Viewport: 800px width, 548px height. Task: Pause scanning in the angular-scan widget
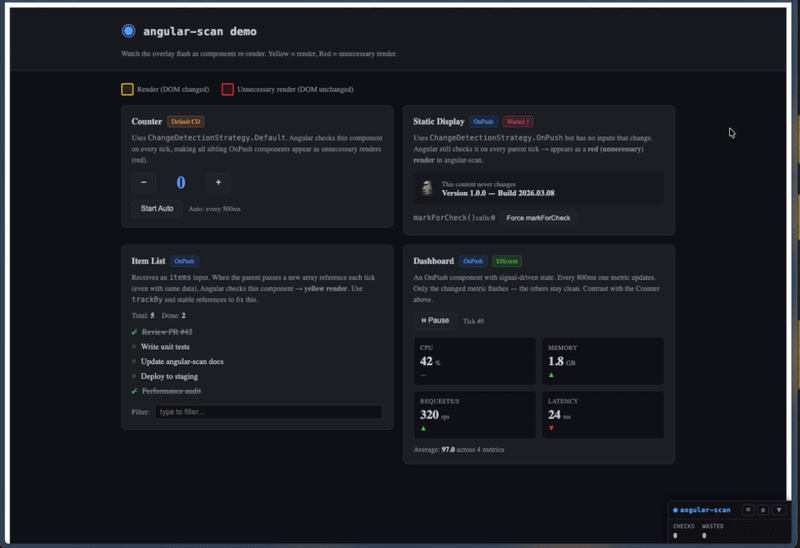(x=748, y=510)
